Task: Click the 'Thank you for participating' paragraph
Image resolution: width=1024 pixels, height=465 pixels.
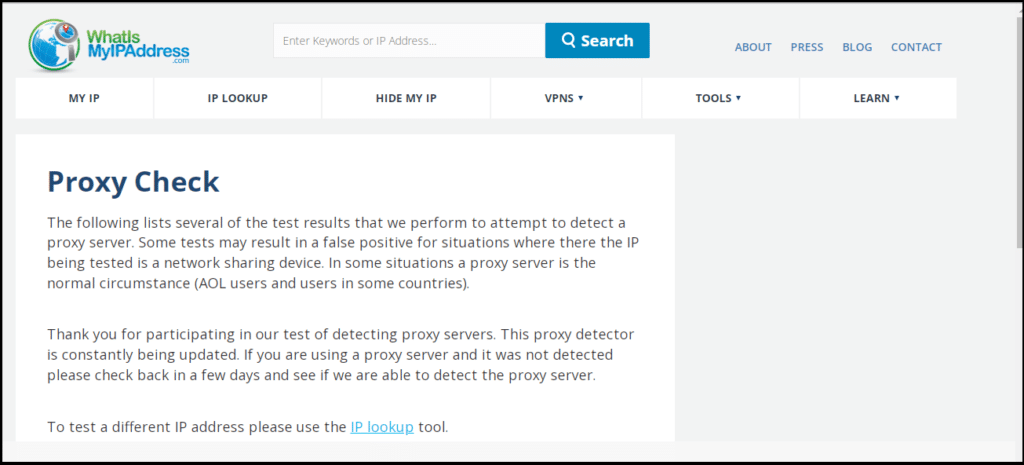Action: (341, 355)
